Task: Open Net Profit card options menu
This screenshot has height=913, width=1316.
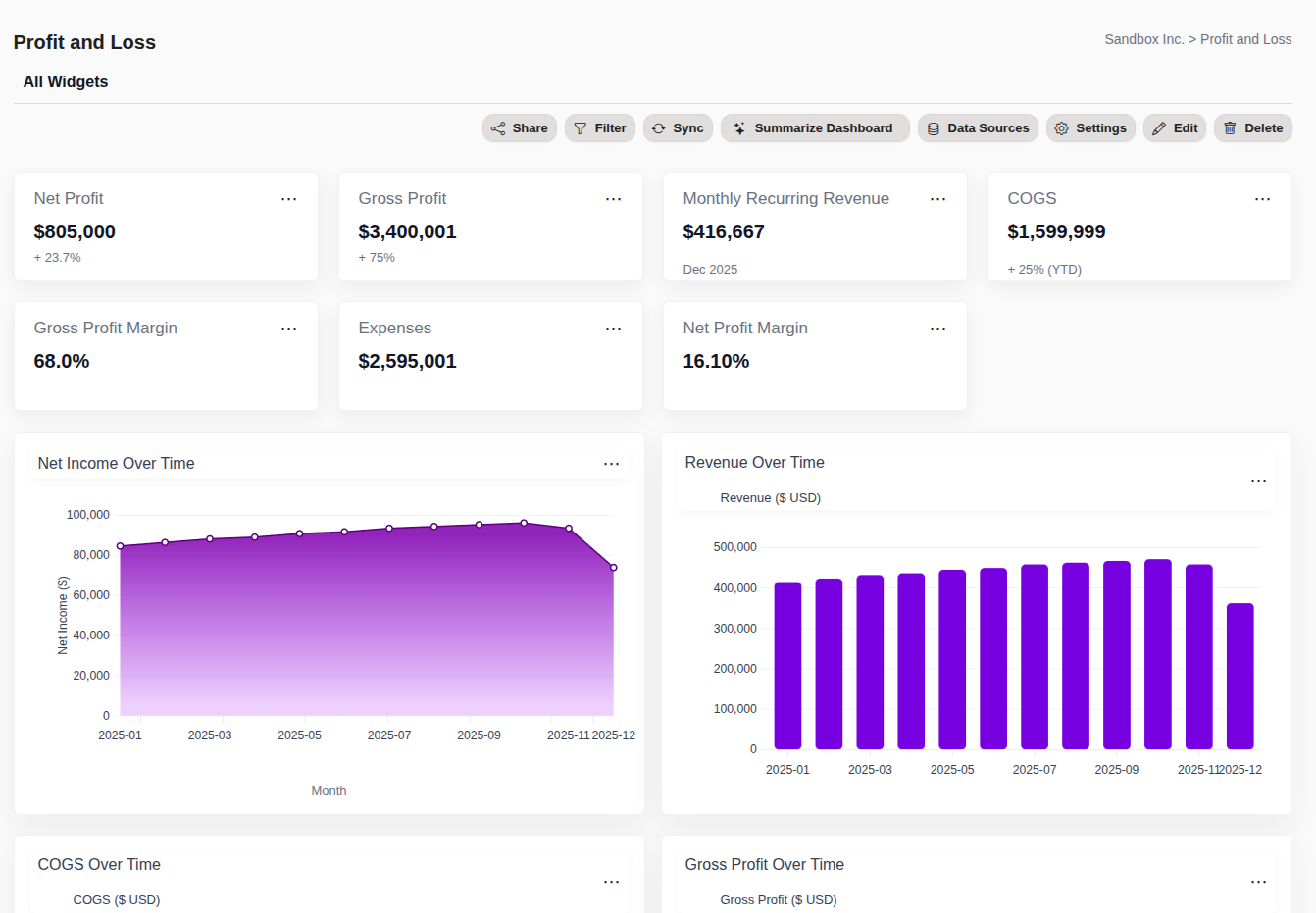Action: click(x=288, y=199)
